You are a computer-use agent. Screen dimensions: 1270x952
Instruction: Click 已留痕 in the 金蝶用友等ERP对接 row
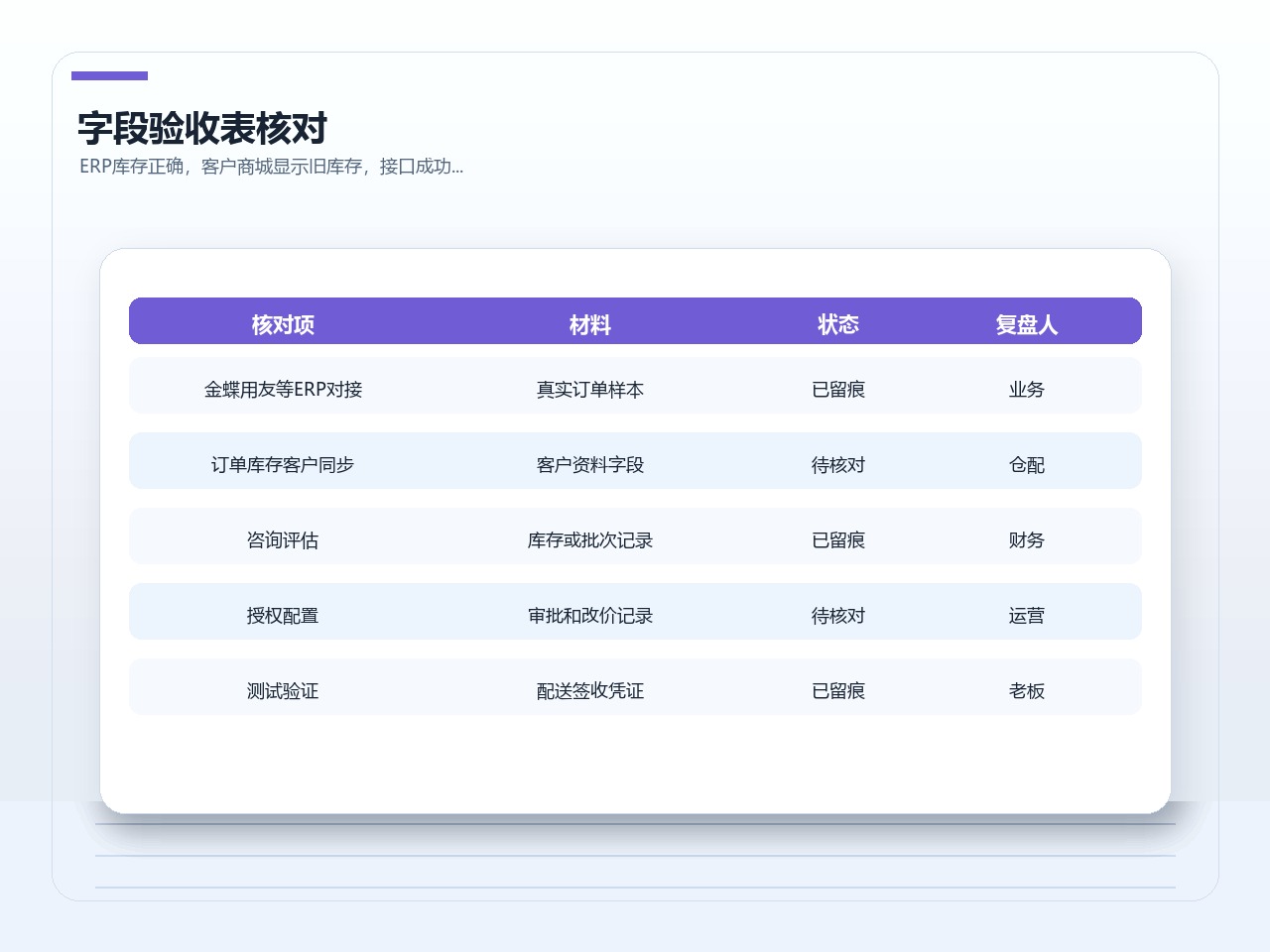point(838,390)
